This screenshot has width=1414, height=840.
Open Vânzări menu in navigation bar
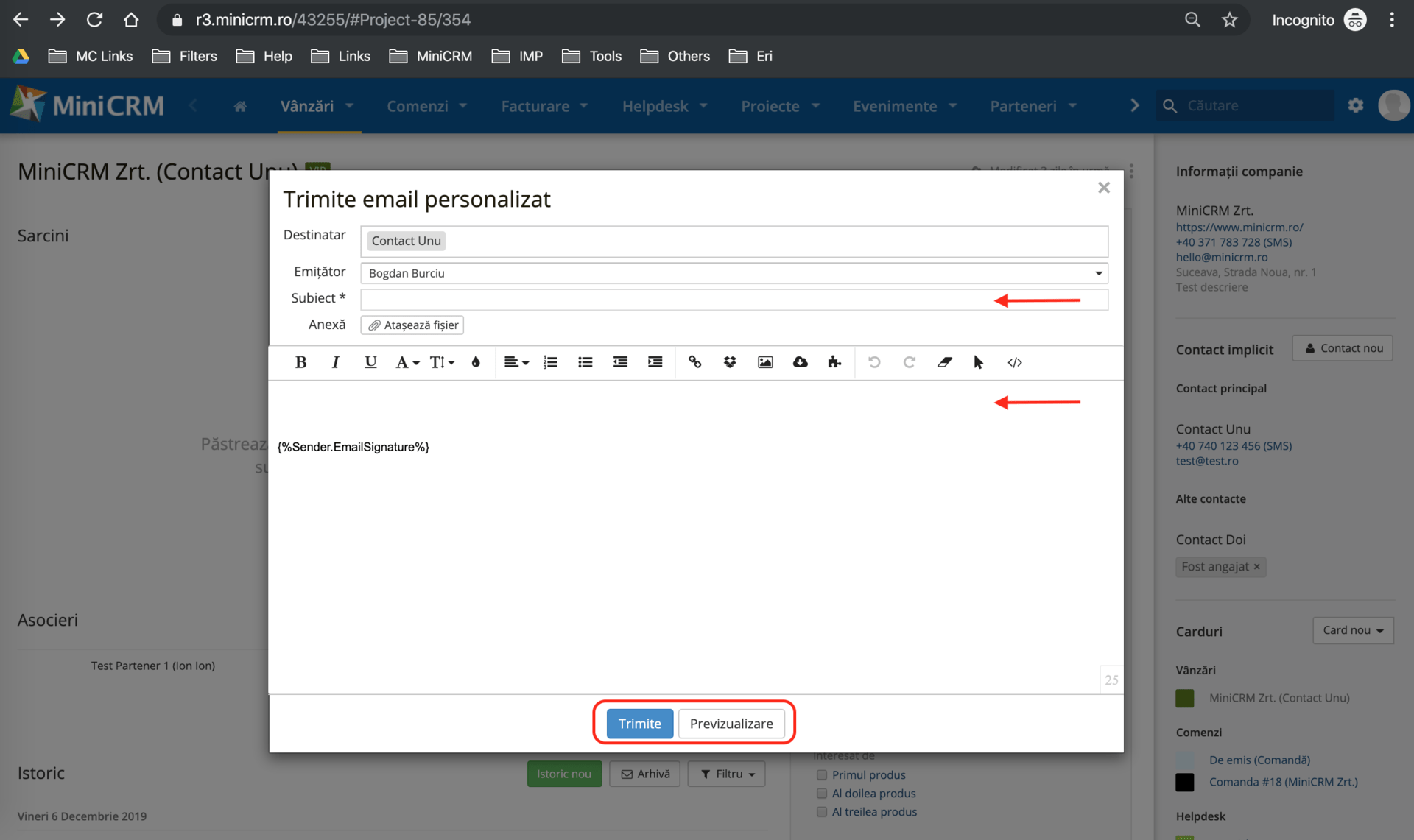[317, 106]
